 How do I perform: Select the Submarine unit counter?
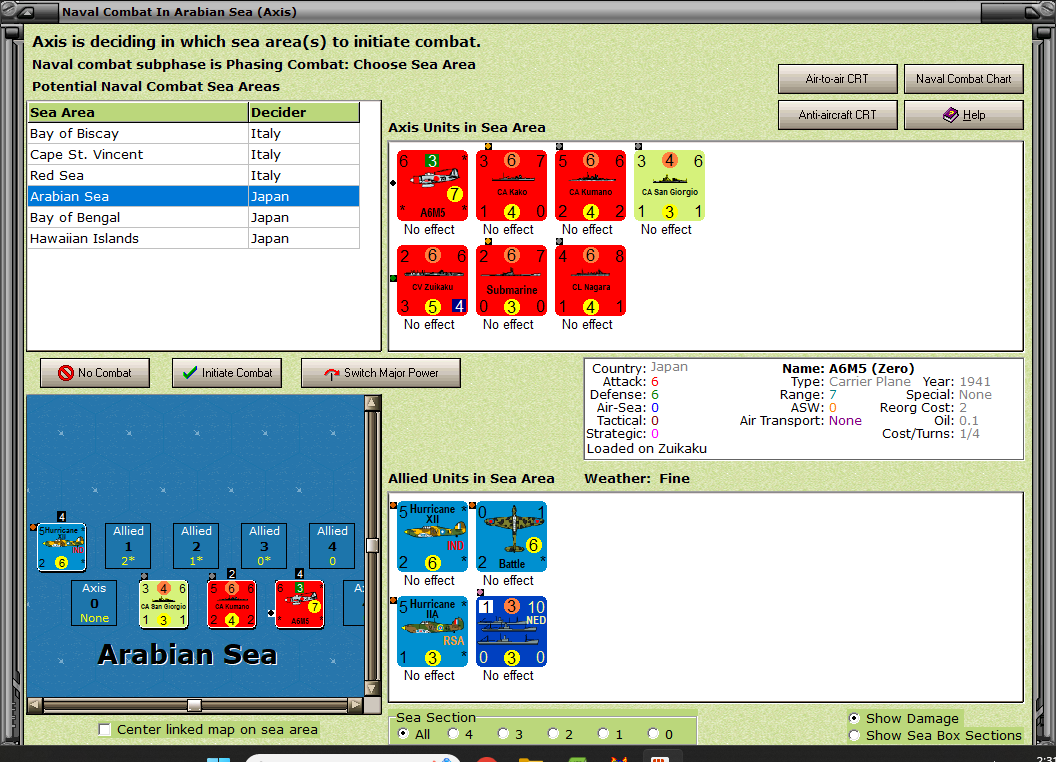[511, 280]
